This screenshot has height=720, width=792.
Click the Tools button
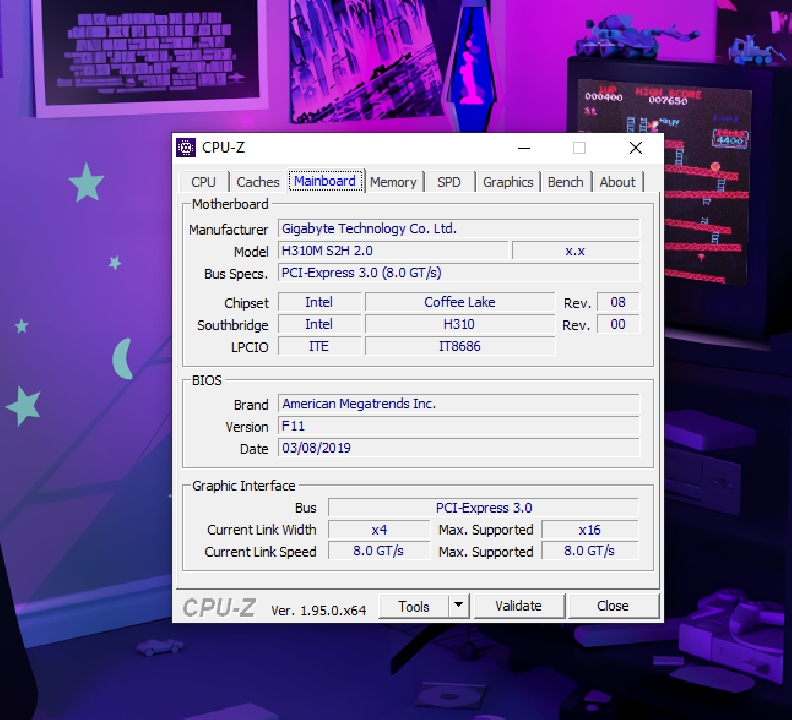414,606
